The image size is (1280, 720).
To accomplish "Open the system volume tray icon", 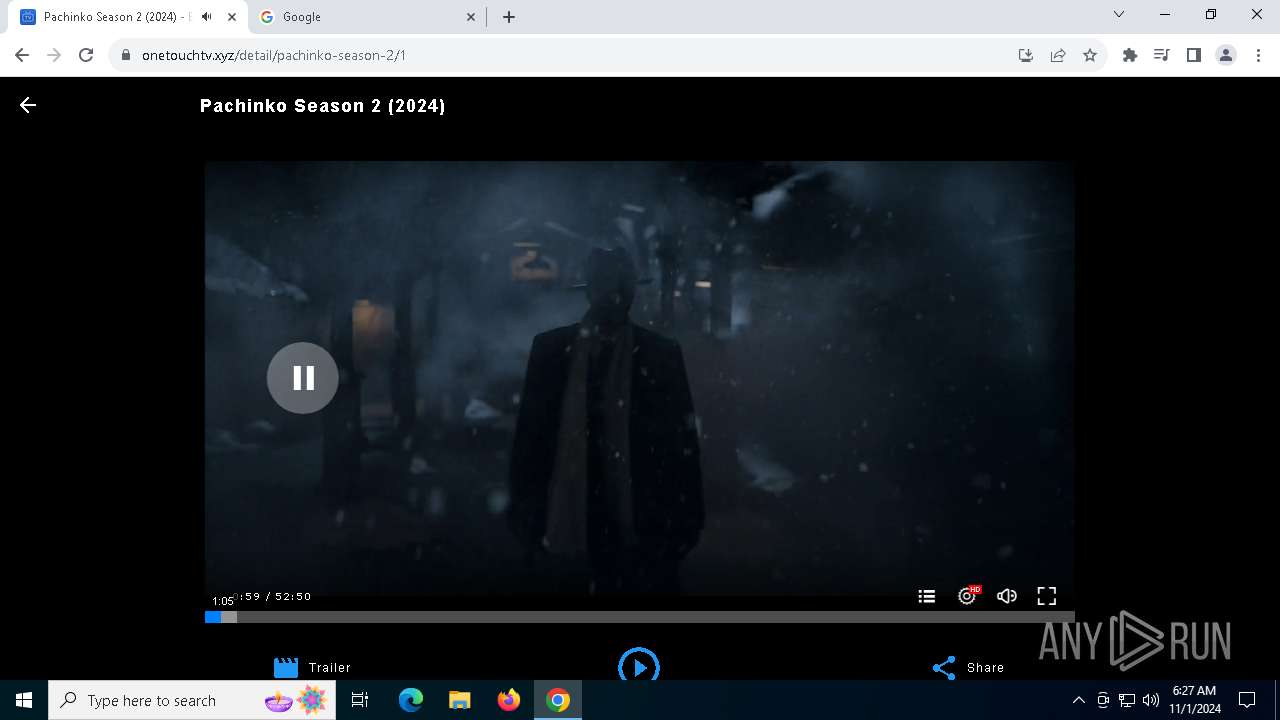I will pos(1151,700).
